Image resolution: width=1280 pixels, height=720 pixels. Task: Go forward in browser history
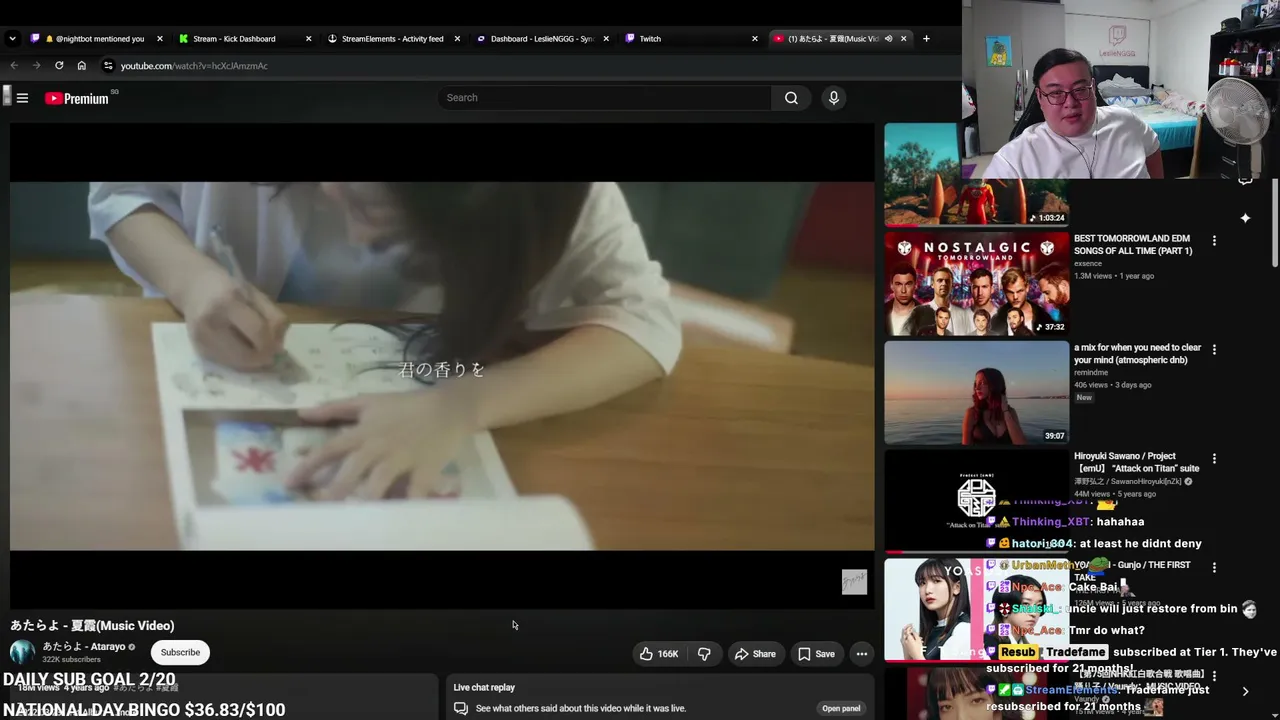click(36, 66)
